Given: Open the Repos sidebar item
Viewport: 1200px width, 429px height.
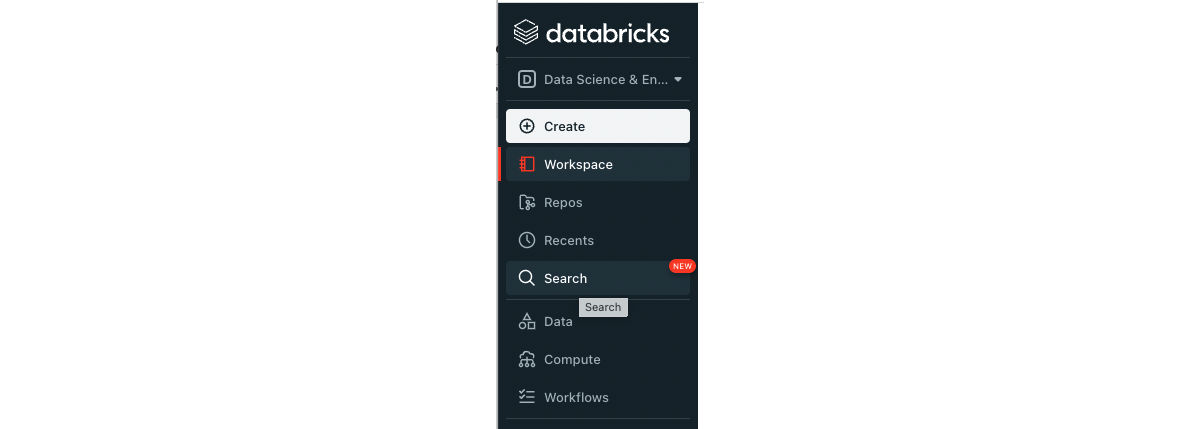Looking at the screenshot, I should [598, 202].
